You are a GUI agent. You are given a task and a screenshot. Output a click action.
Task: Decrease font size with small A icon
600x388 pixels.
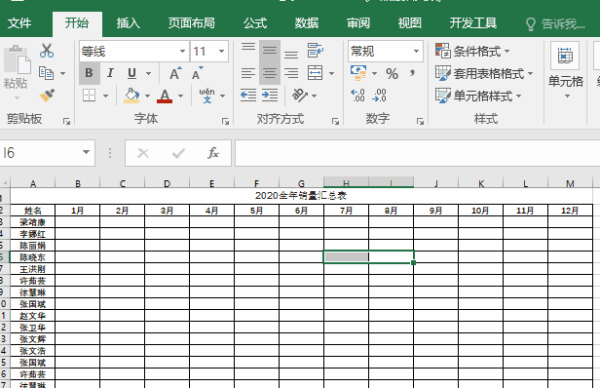click(x=197, y=73)
